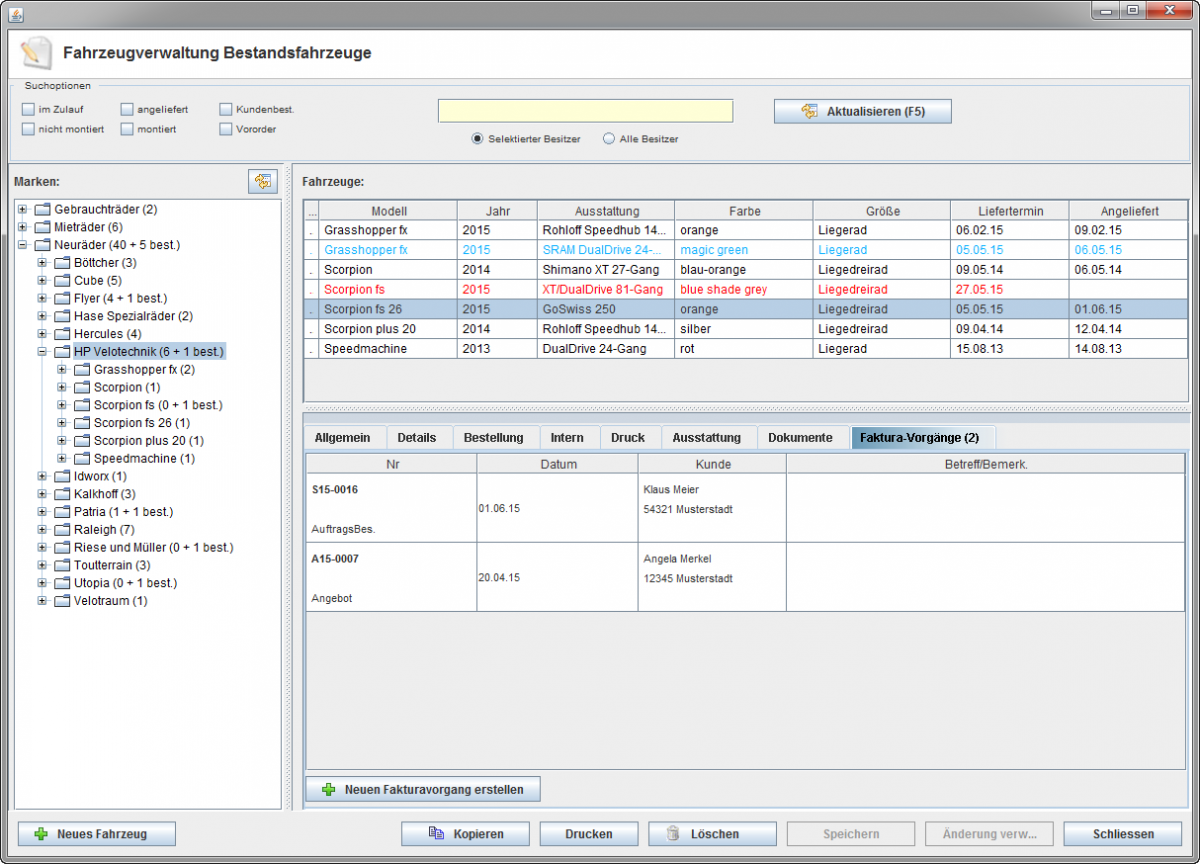Toggle the 'Kundenbest.' search option
Viewport: 1200px width, 864px height.
226,109
